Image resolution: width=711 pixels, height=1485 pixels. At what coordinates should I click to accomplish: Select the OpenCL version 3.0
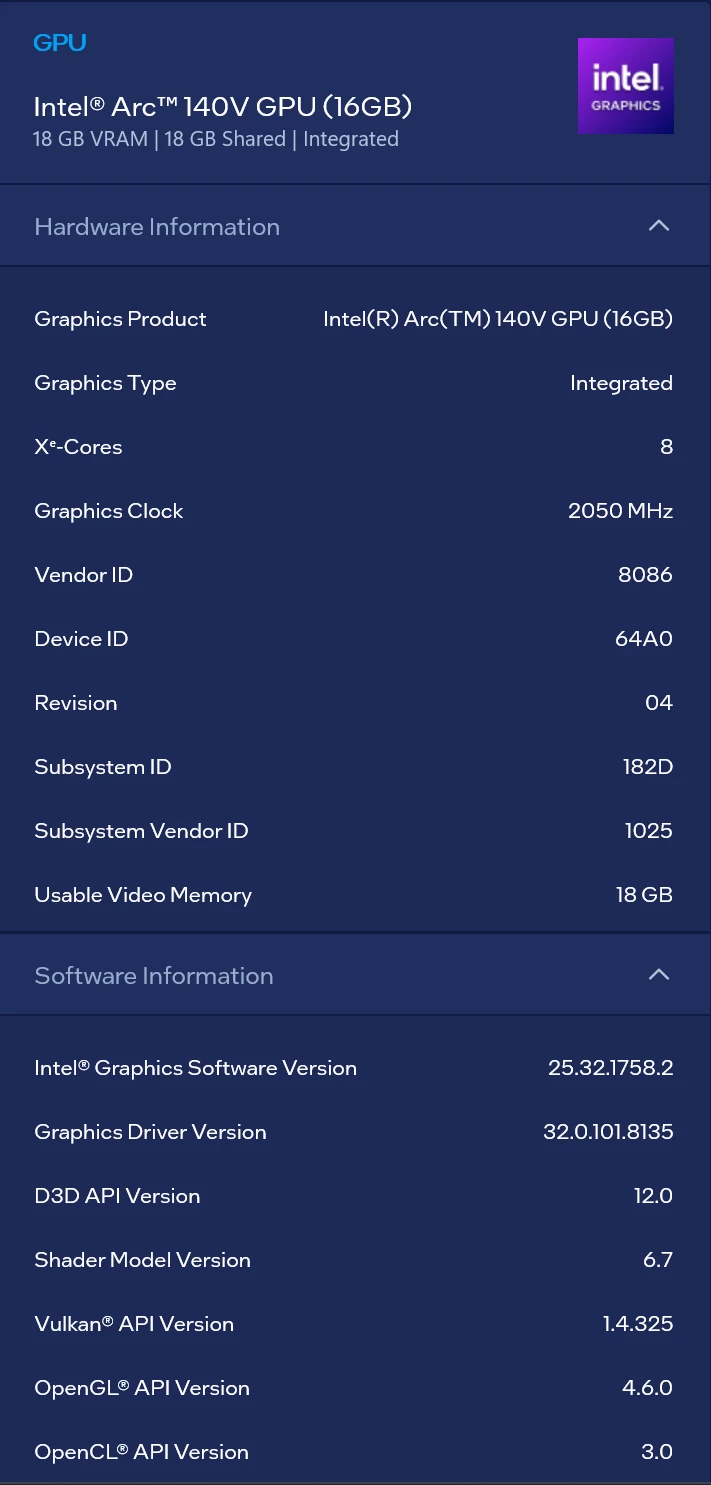657,1452
